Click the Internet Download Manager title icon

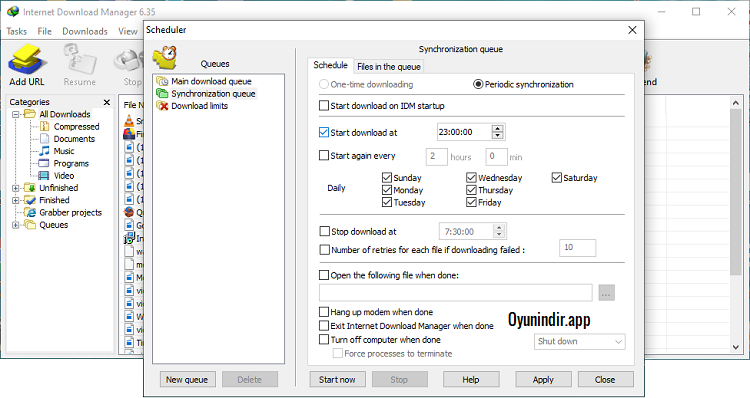13,11
